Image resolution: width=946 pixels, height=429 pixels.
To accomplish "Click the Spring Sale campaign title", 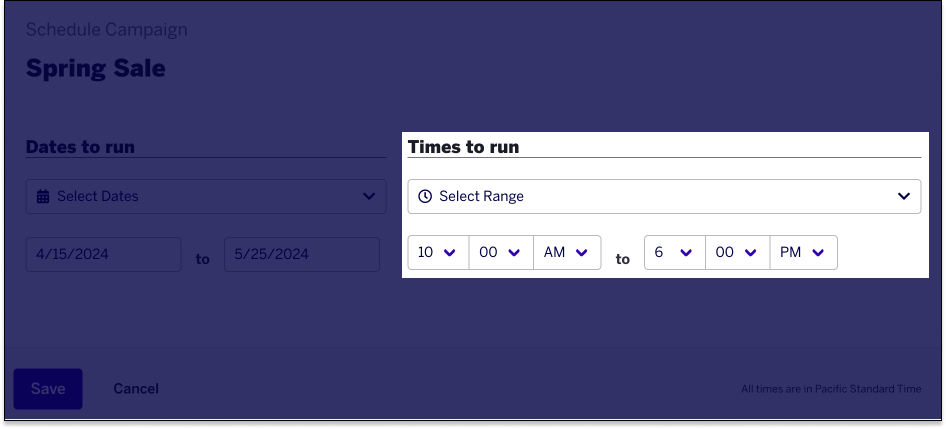I will click(95, 68).
